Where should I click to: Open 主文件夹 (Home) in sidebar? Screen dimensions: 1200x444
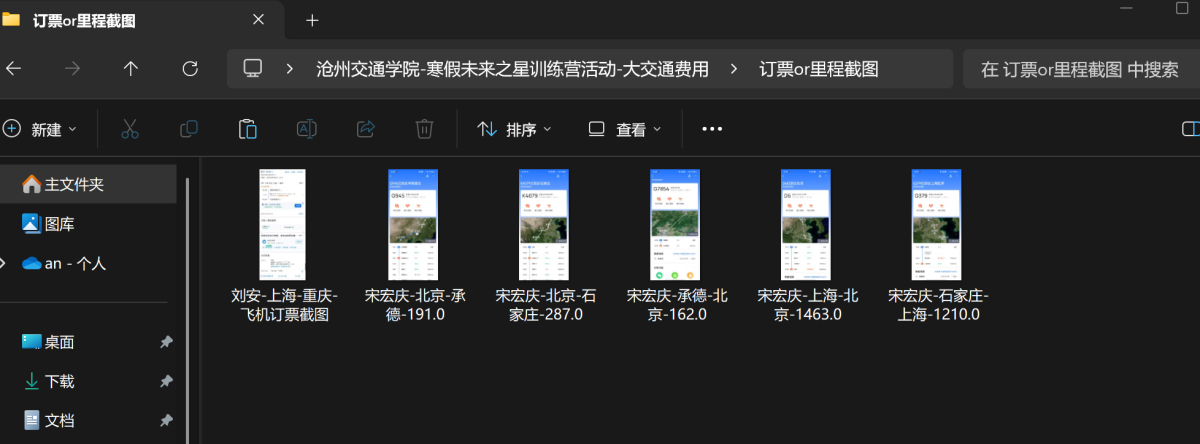tap(89, 184)
